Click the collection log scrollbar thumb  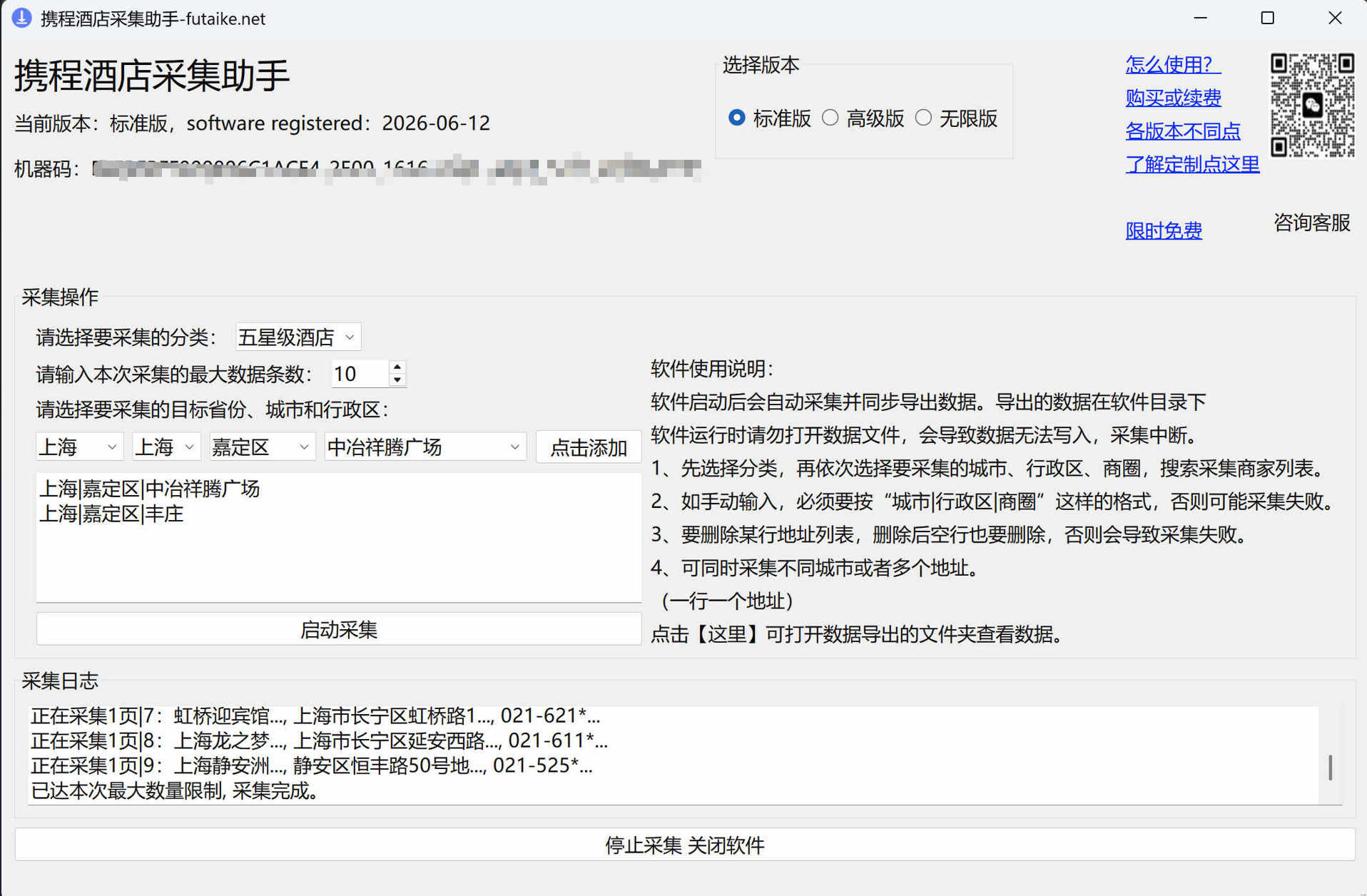click(x=1330, y=768)
